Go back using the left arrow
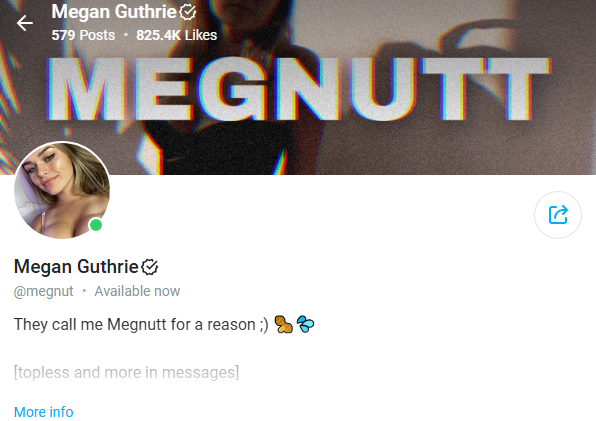This screenshot has height=421, width=596. (25, 23)
